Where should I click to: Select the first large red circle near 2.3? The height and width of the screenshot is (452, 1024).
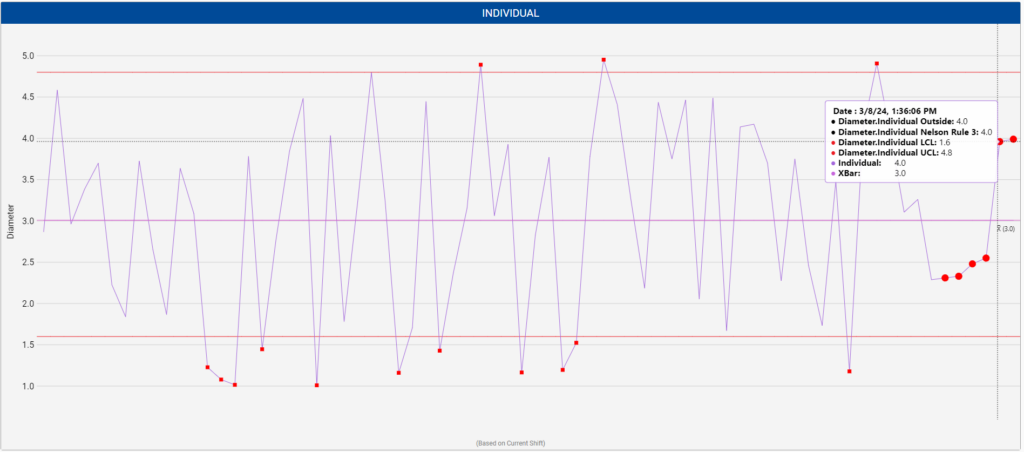945,278
